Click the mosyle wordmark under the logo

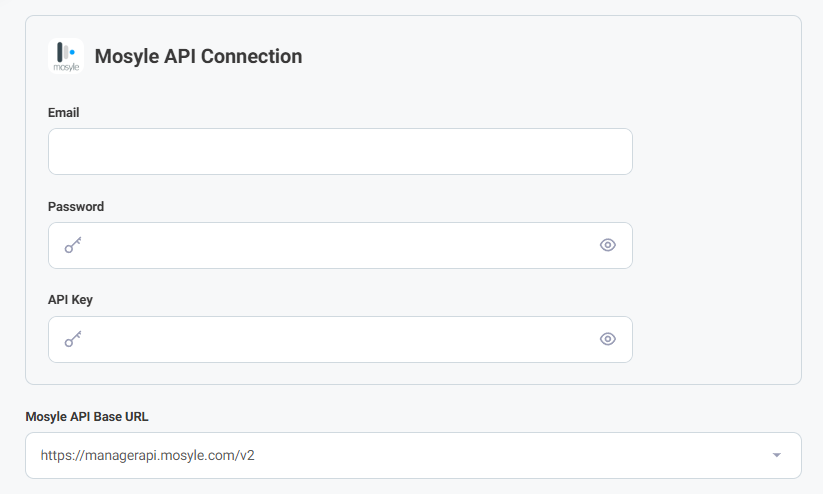point(66,67)
